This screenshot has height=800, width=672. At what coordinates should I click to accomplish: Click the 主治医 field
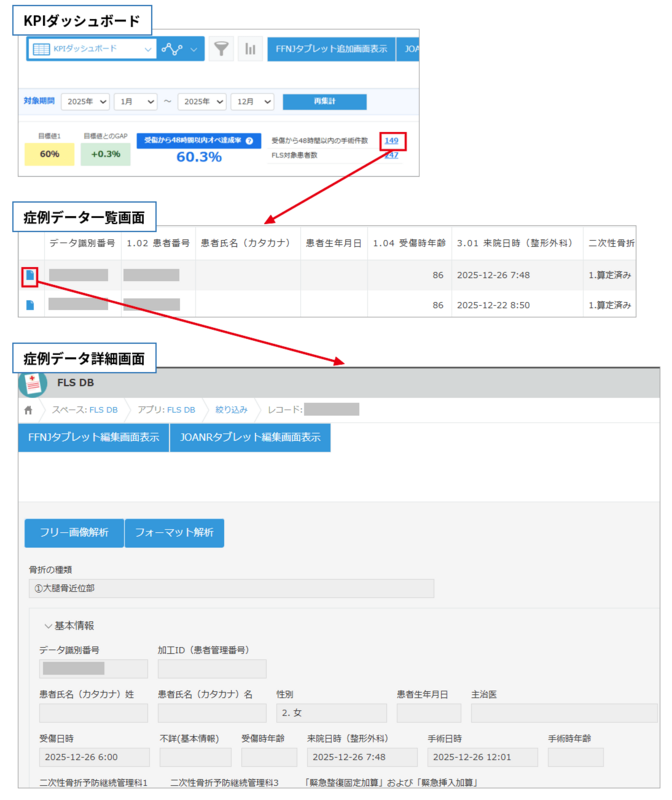click(x=564, y=713)
